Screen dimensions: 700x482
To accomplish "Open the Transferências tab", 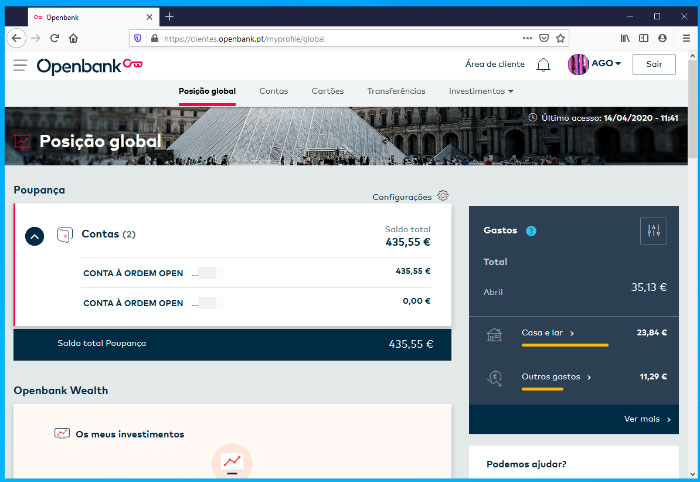I will click(396, 91).
